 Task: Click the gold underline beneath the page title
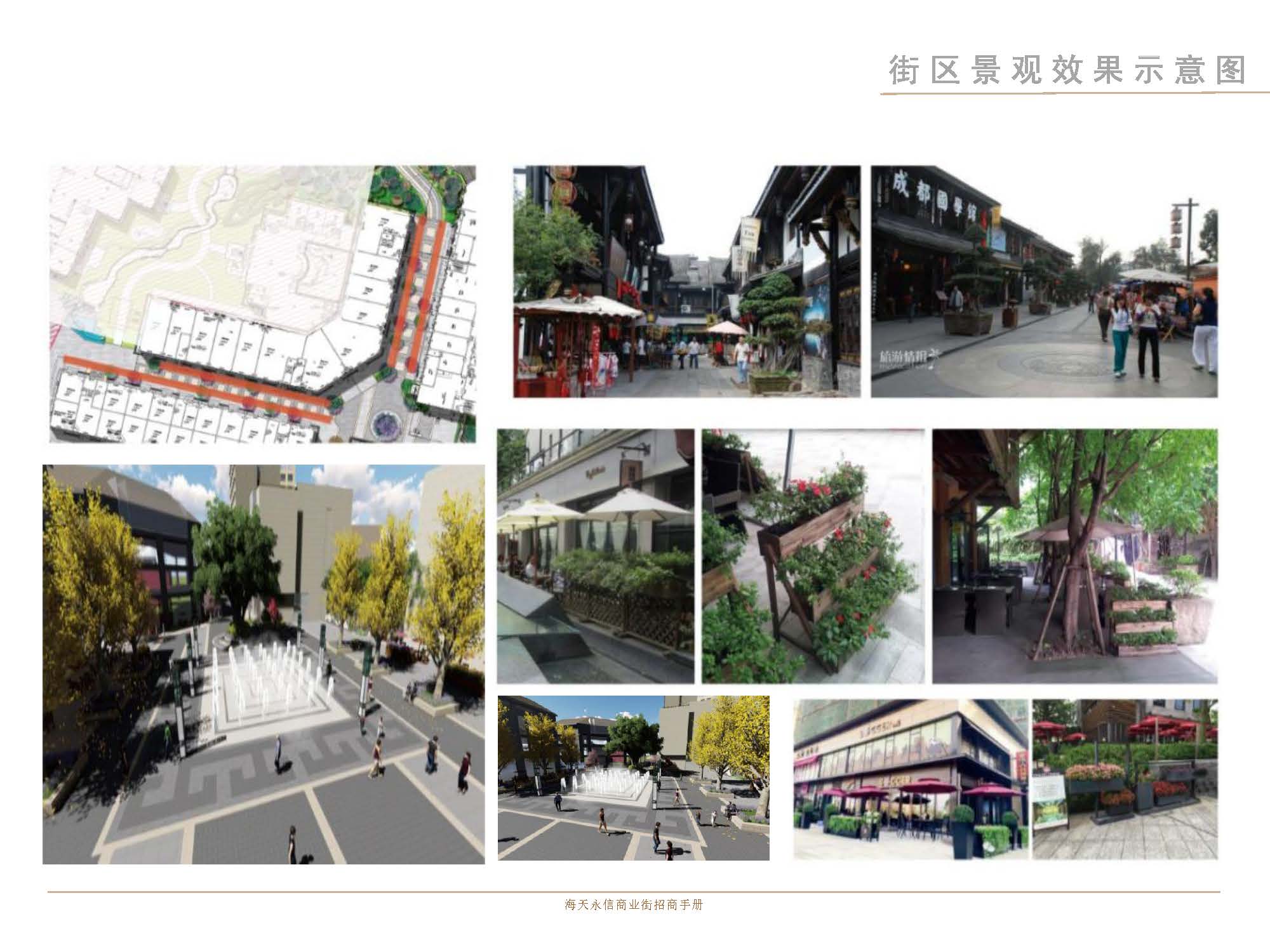[x=1073, y=94]
